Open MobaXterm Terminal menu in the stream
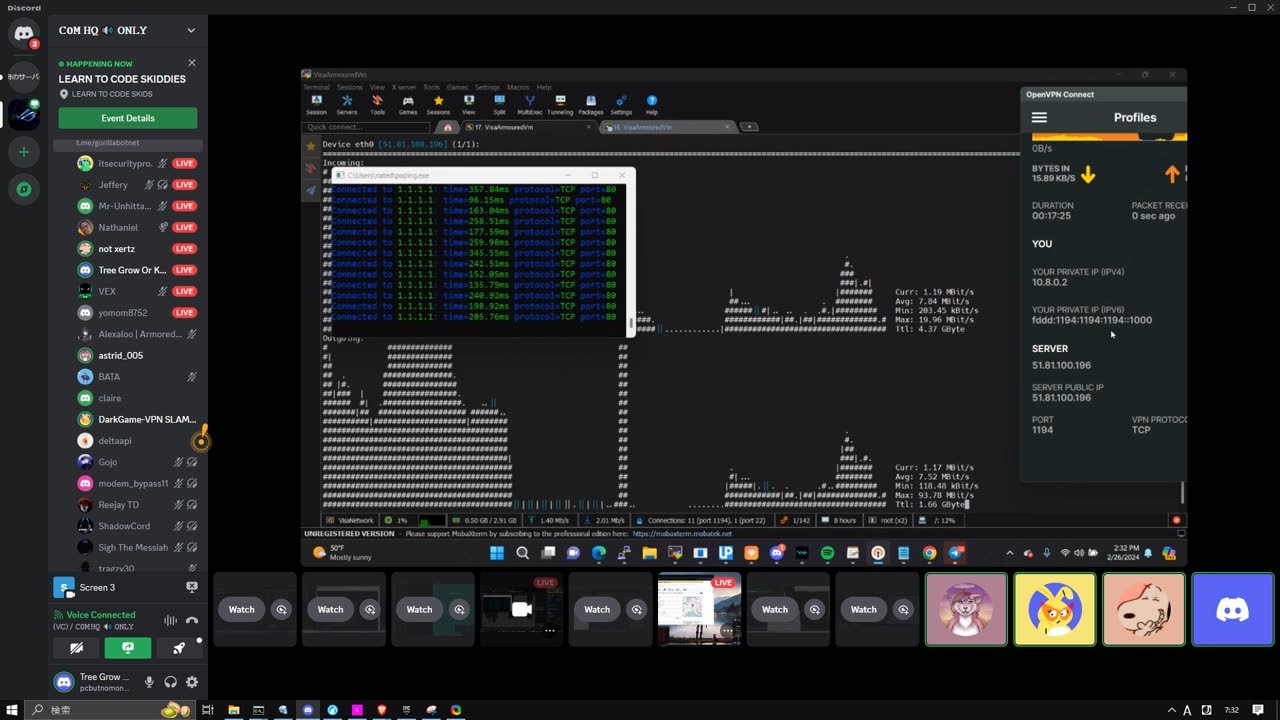Viewport: 1280px width, 720px height. point(316,87)
